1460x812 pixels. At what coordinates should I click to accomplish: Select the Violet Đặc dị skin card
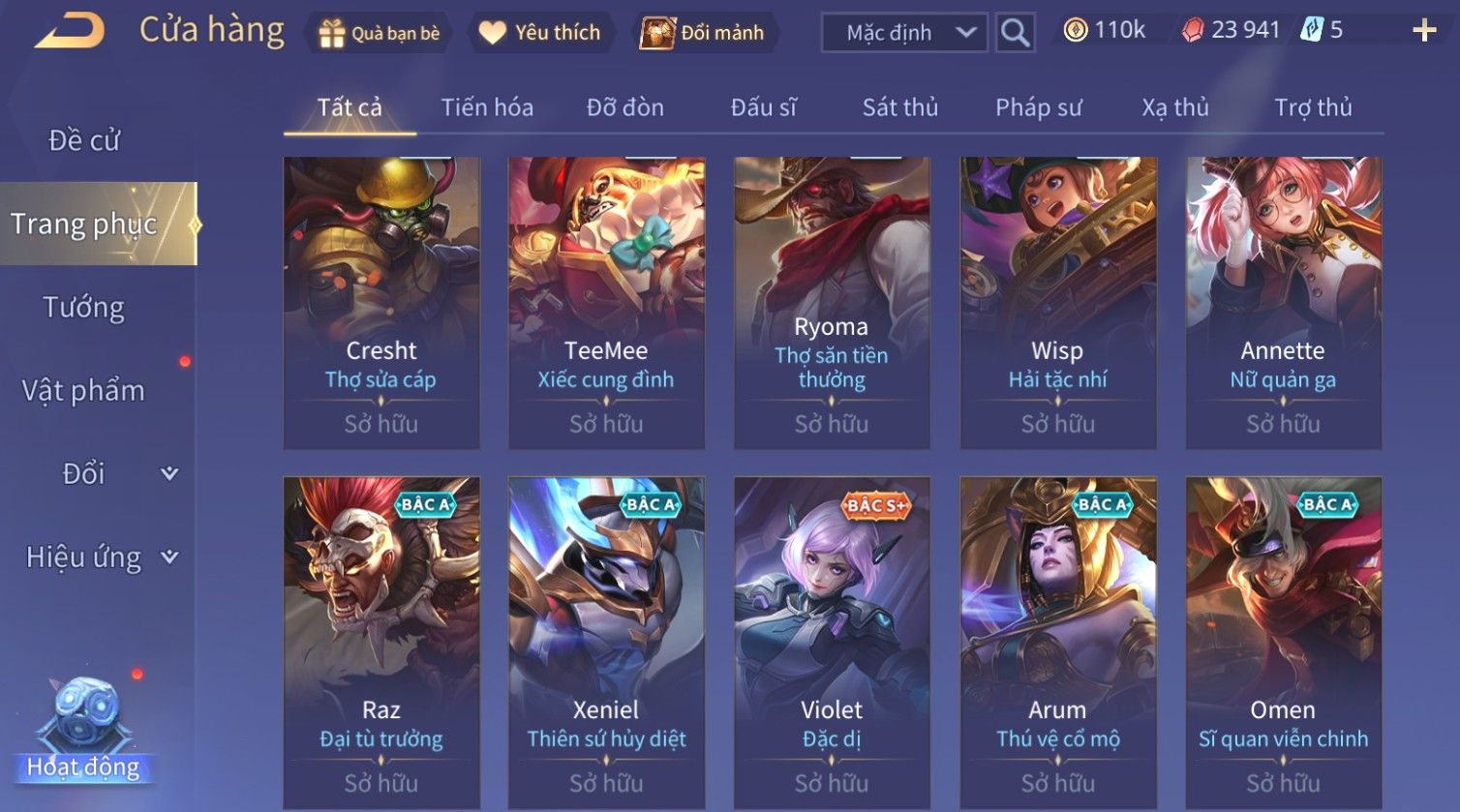point(832,644)
